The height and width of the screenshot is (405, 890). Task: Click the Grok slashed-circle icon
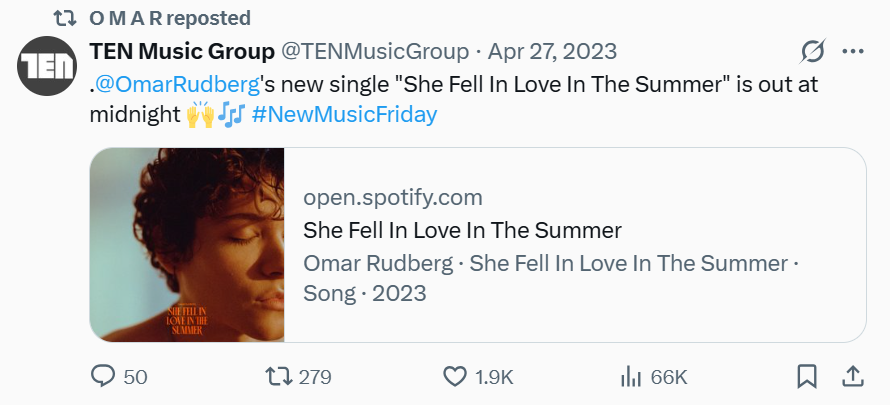tap(813, 51)
